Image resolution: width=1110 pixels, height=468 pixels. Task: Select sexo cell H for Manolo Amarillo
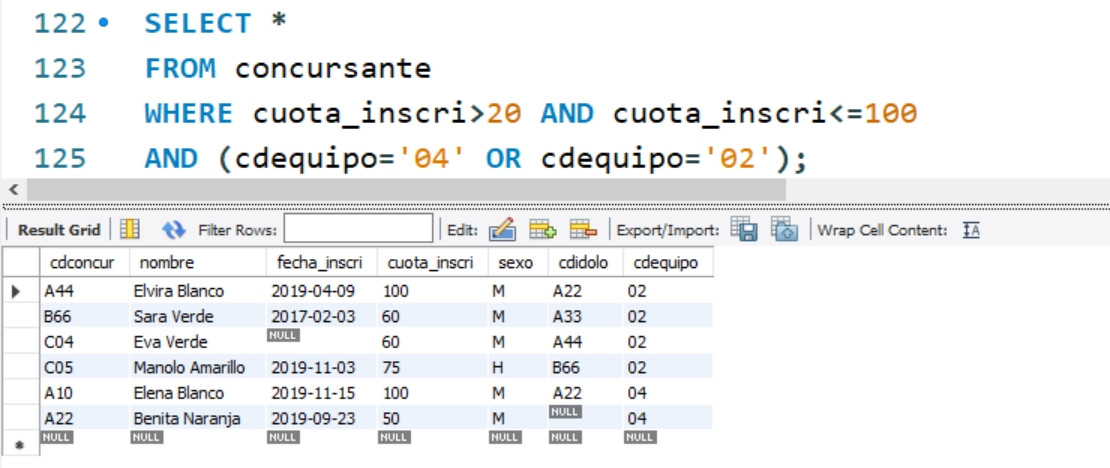pyautogui.click(x=518, y=367)
